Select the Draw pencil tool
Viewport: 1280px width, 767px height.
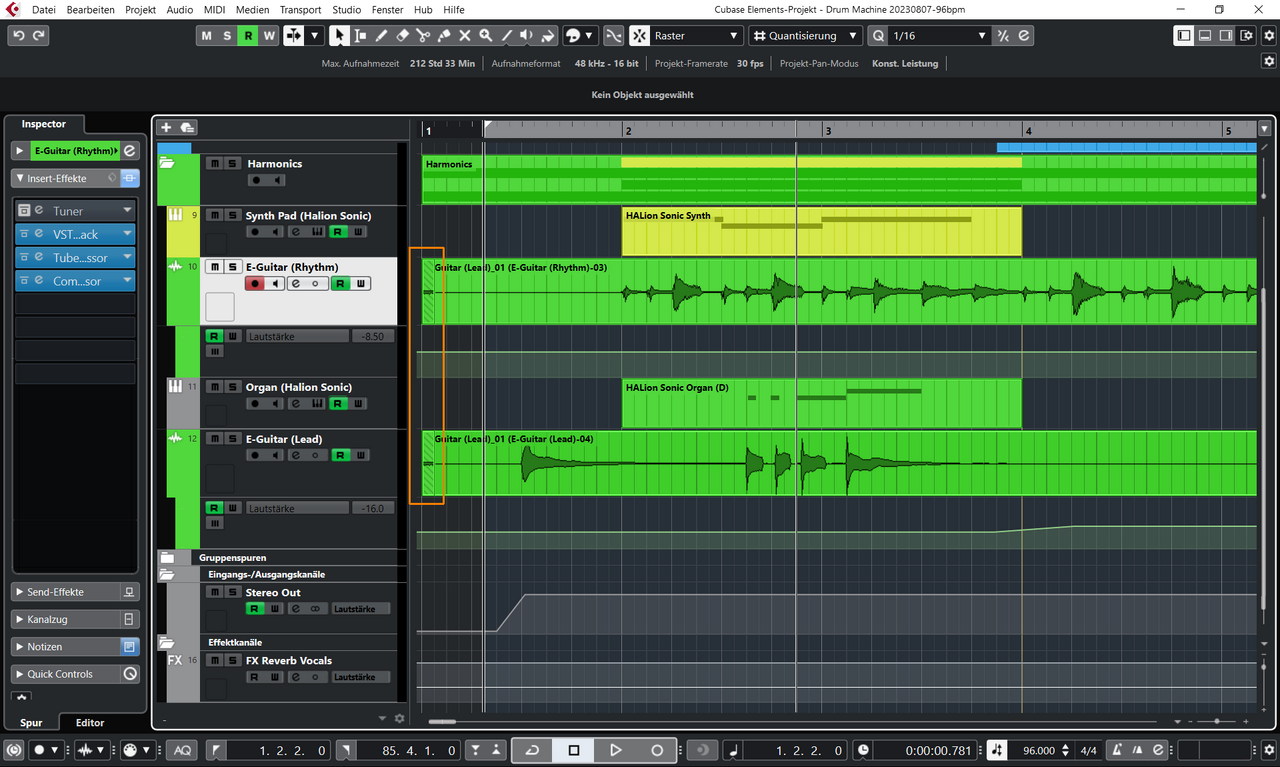pyautogui.click(x=381, y=36)
